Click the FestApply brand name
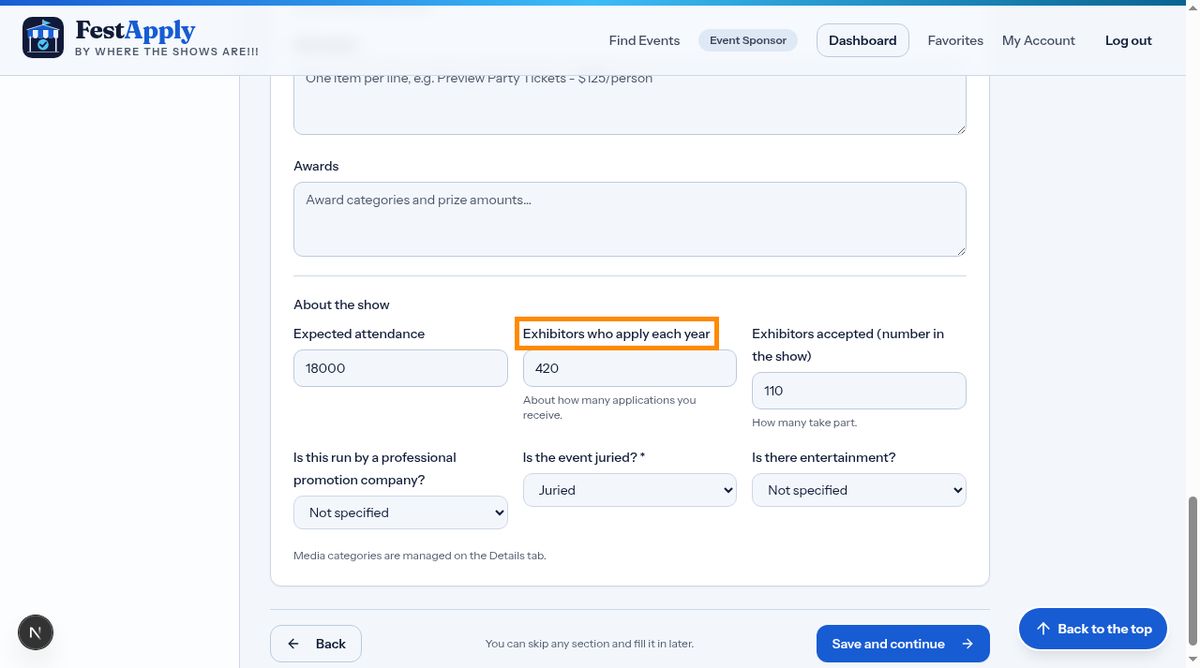 tap(135, 31)
